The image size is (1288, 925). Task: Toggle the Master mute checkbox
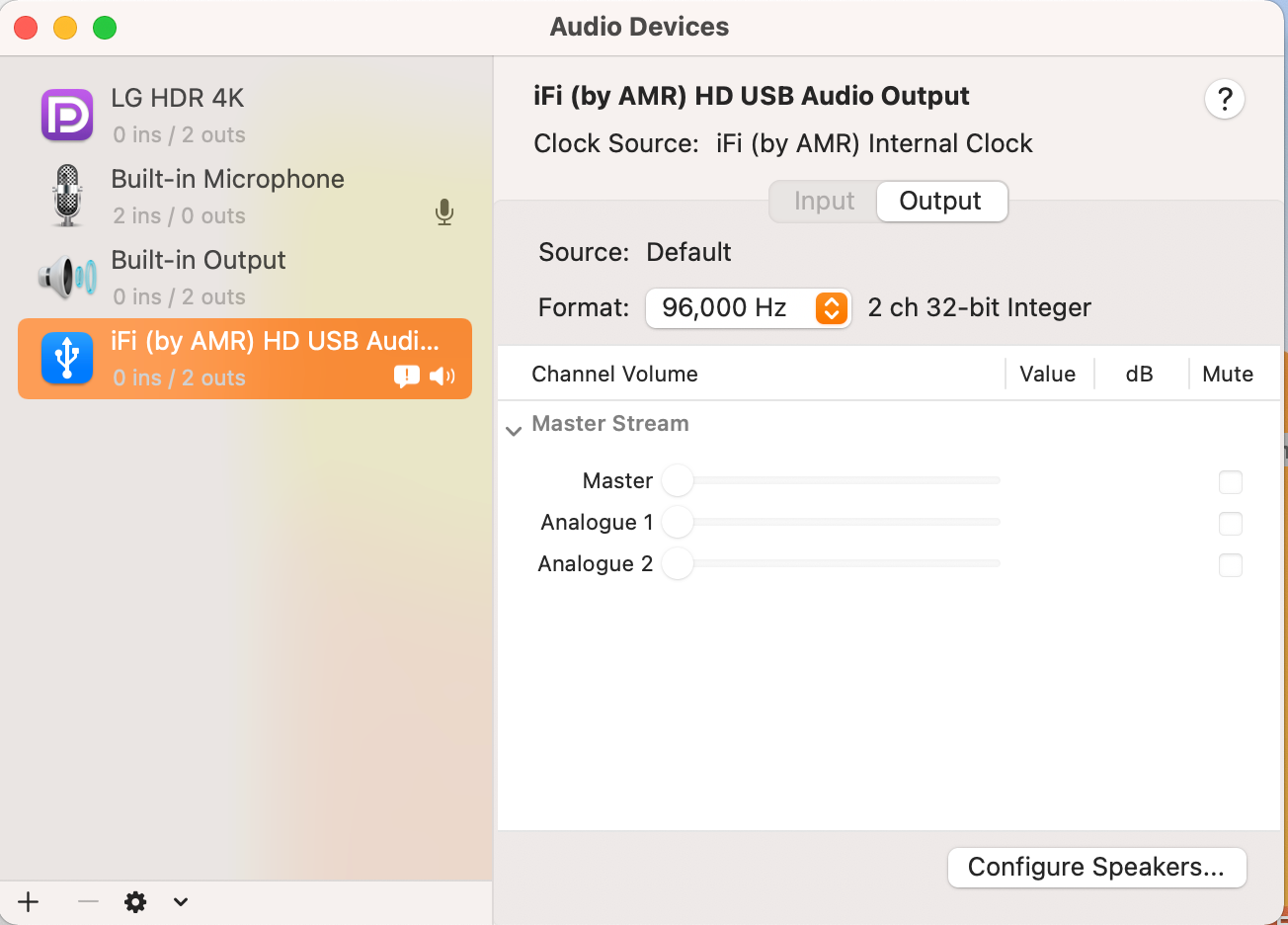pos(1231,482)
